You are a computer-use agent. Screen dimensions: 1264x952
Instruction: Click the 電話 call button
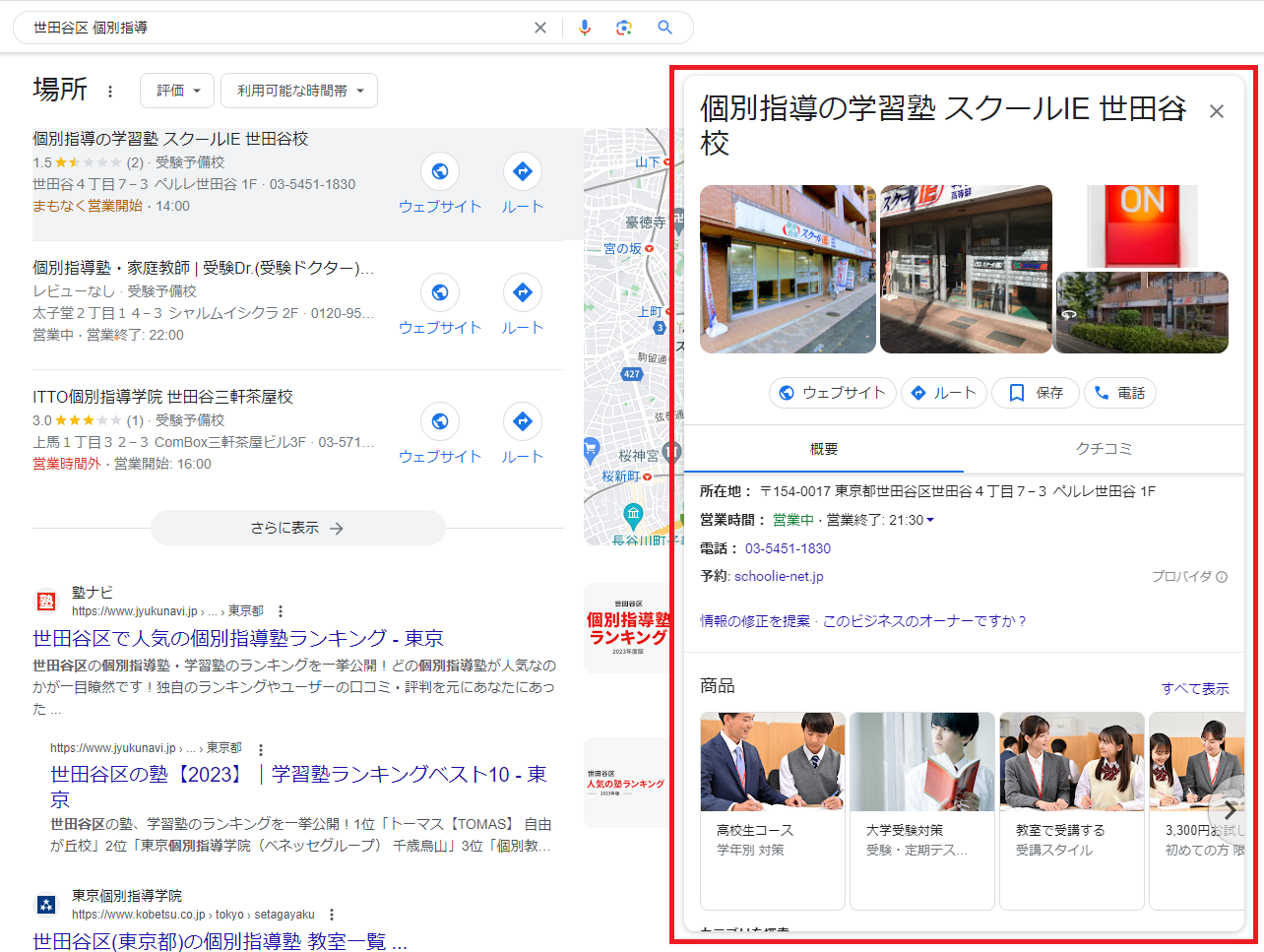(1120, 393)
